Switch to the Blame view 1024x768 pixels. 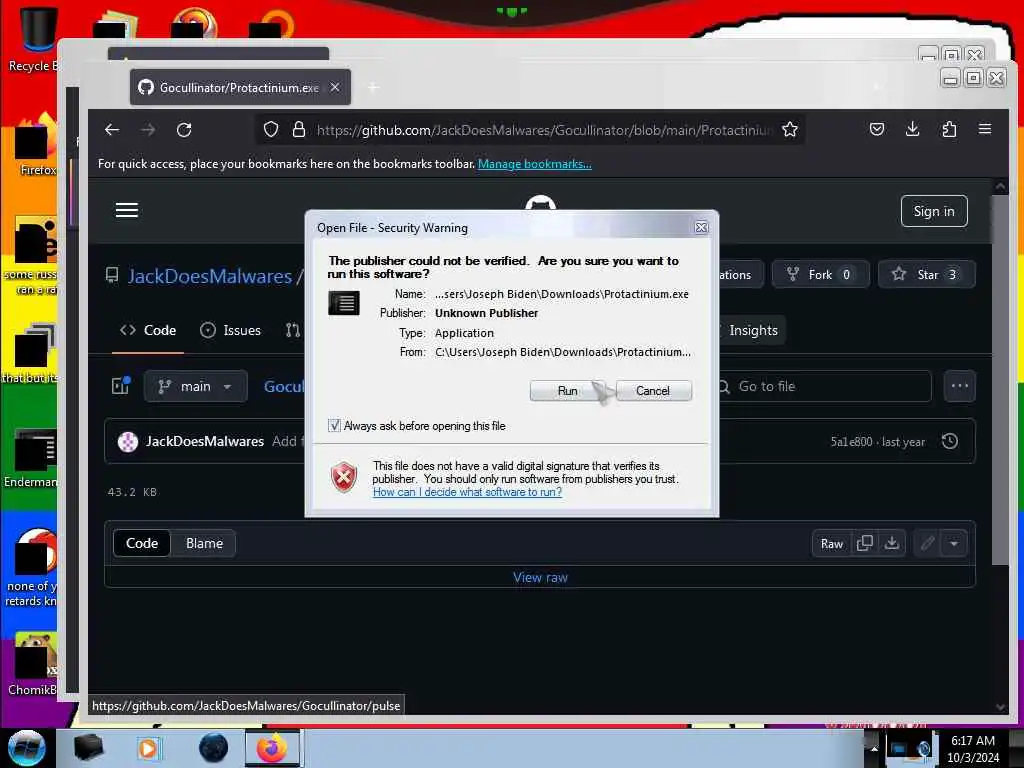click(204, 543)
